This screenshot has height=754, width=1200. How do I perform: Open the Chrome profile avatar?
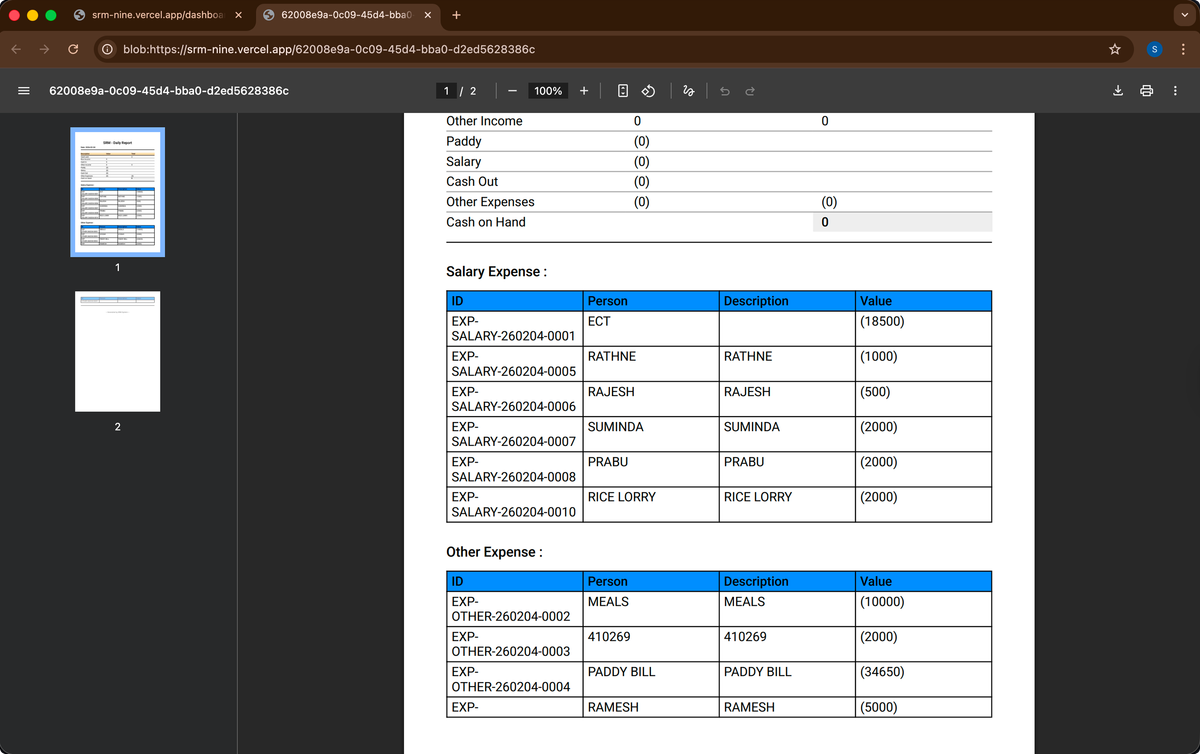point(1154,49)
